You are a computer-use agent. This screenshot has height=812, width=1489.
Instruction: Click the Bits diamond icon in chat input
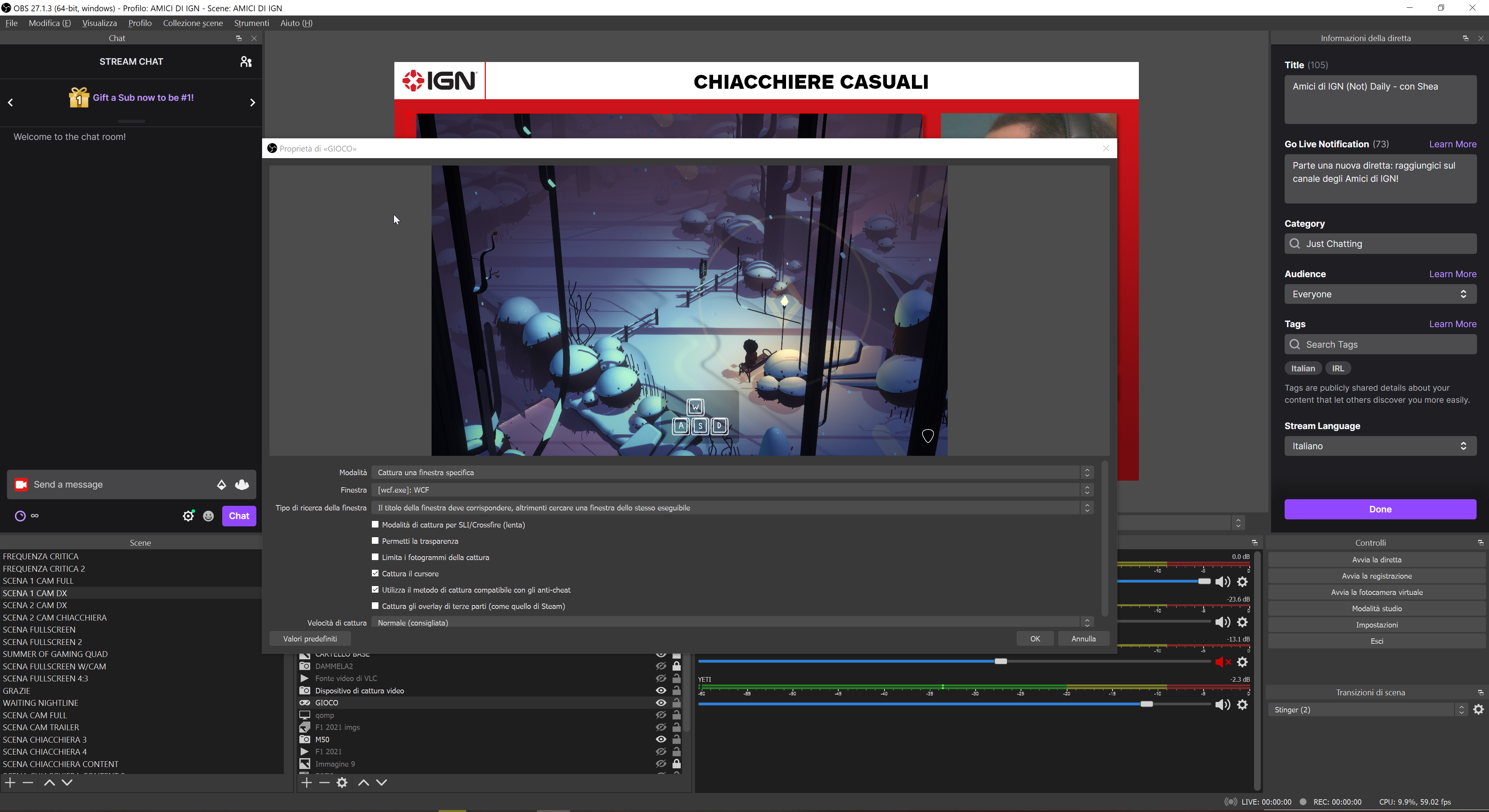pos(221,484)
